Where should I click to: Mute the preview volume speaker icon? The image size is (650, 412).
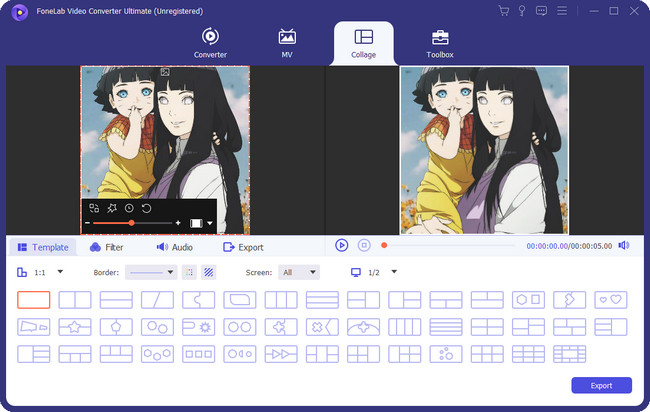pyautogui.click(x=624, y=245)
